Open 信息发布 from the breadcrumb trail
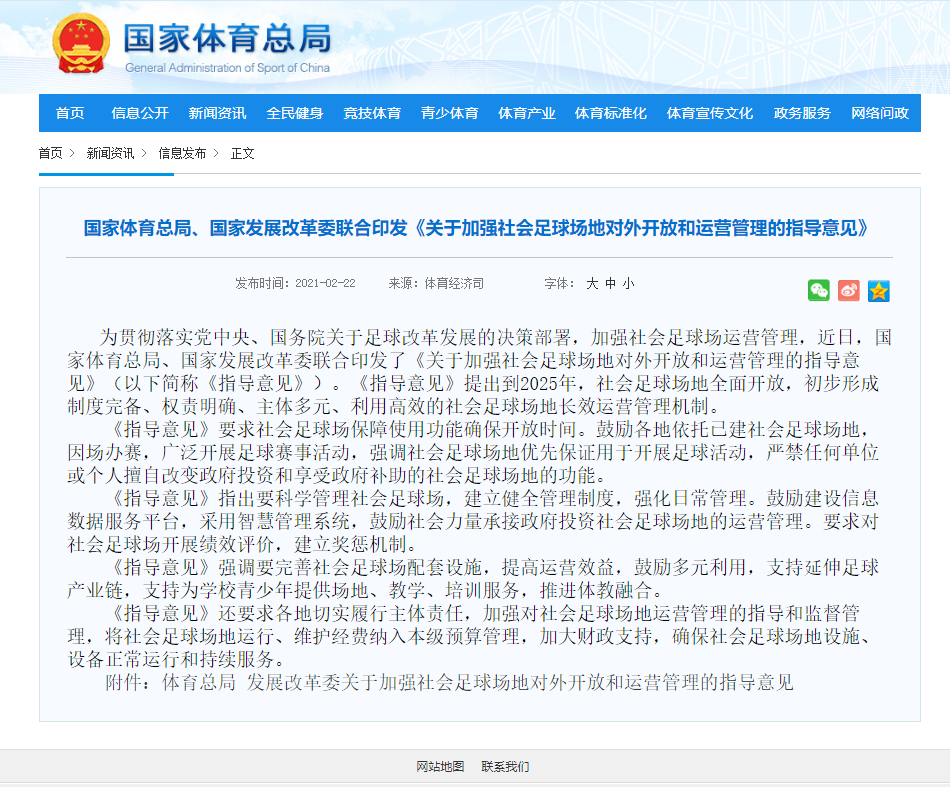 [x=180, y=154]
